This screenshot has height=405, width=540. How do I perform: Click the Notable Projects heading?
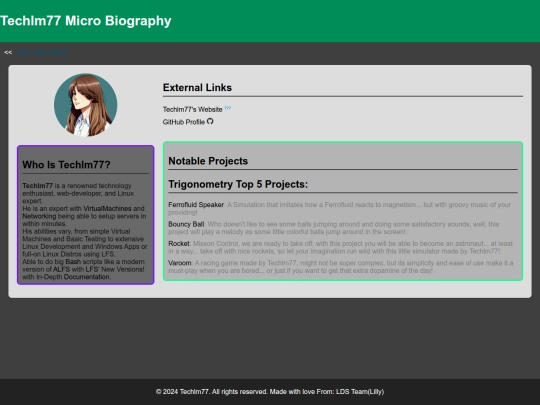pyautogui.click(x=208, y=161)
